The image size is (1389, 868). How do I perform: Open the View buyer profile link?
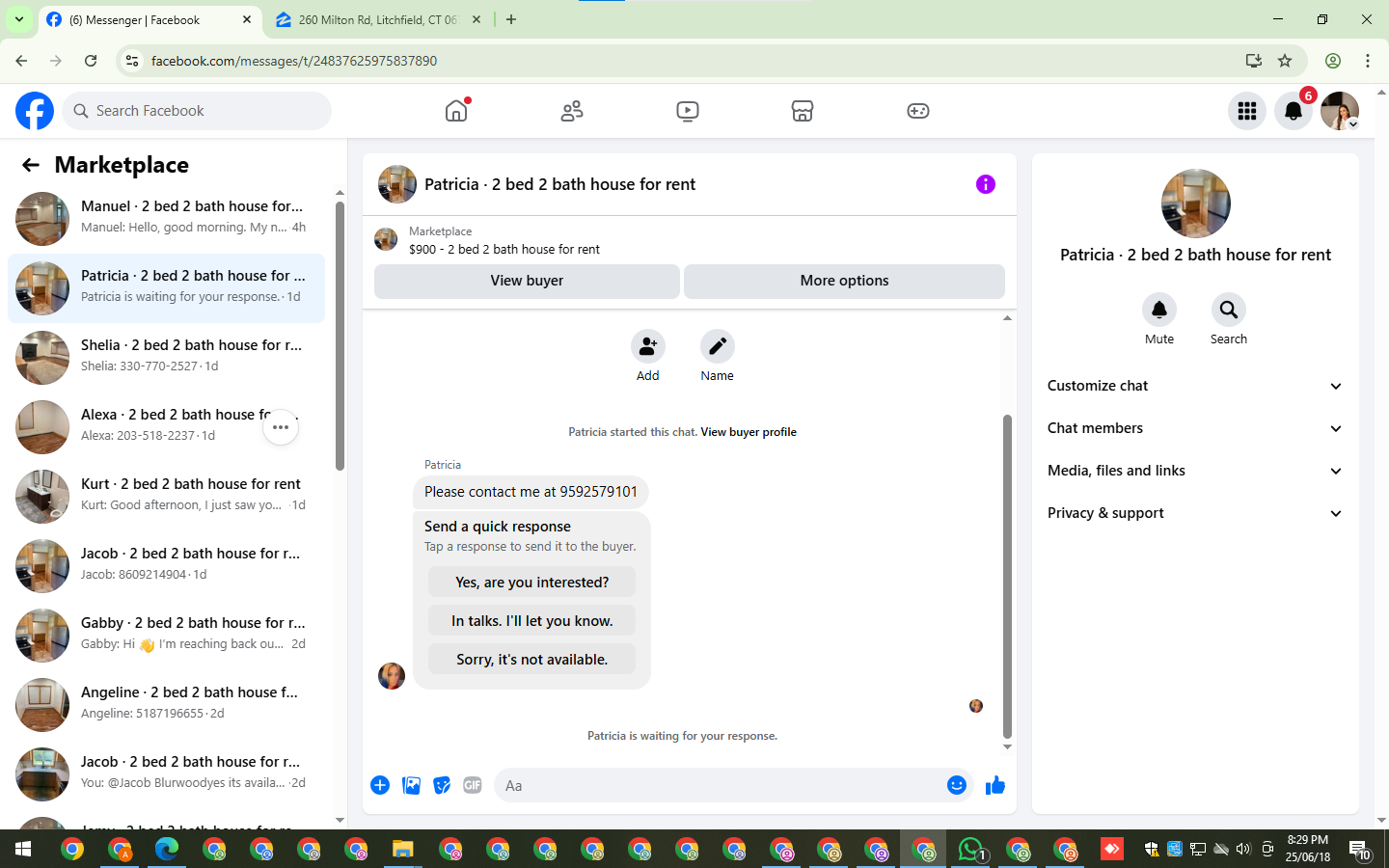[749, 432]
